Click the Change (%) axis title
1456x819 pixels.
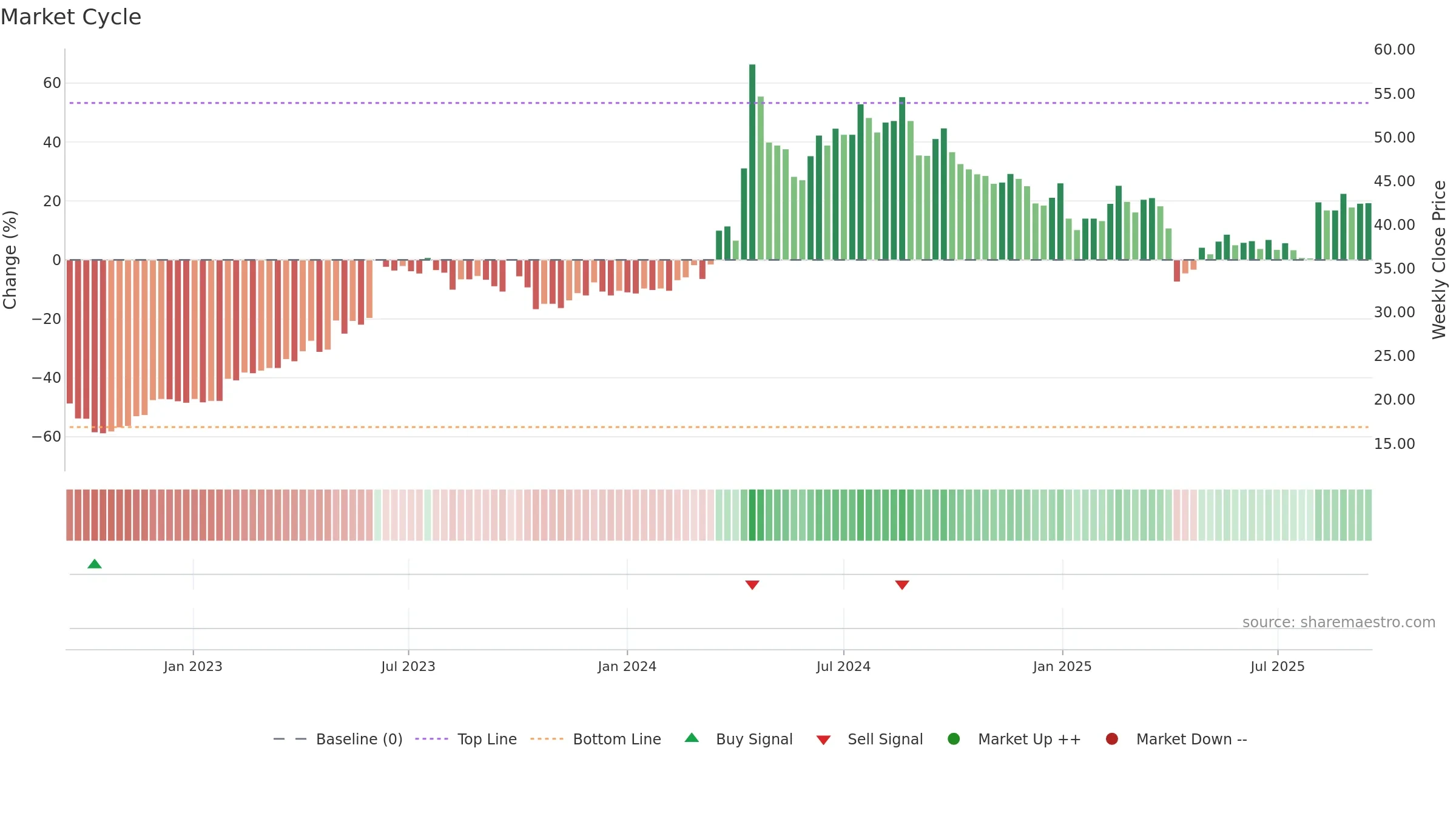tap(10, 260)
